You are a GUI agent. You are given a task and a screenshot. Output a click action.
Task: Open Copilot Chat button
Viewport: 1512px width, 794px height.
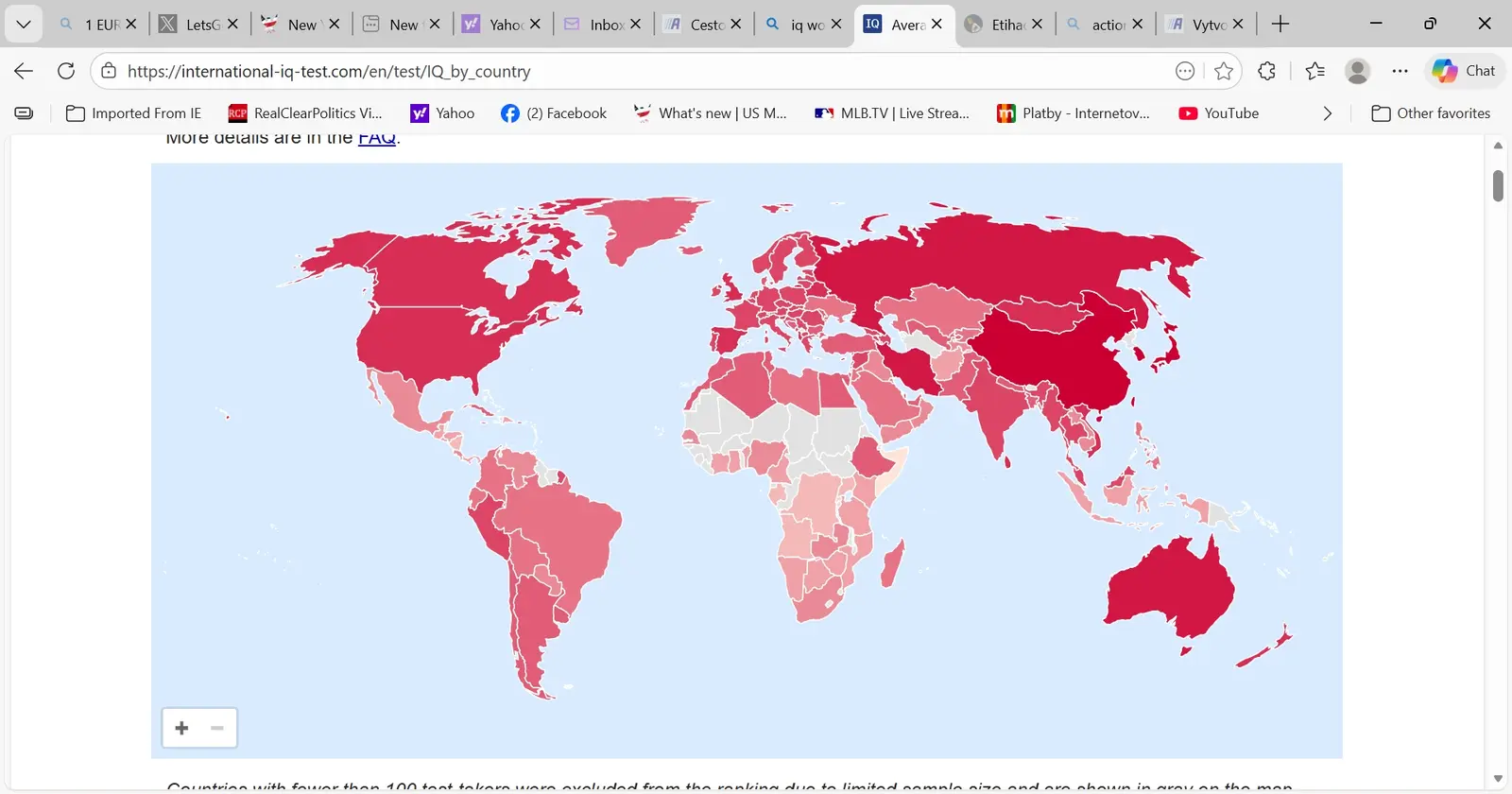coord(1464,71)
